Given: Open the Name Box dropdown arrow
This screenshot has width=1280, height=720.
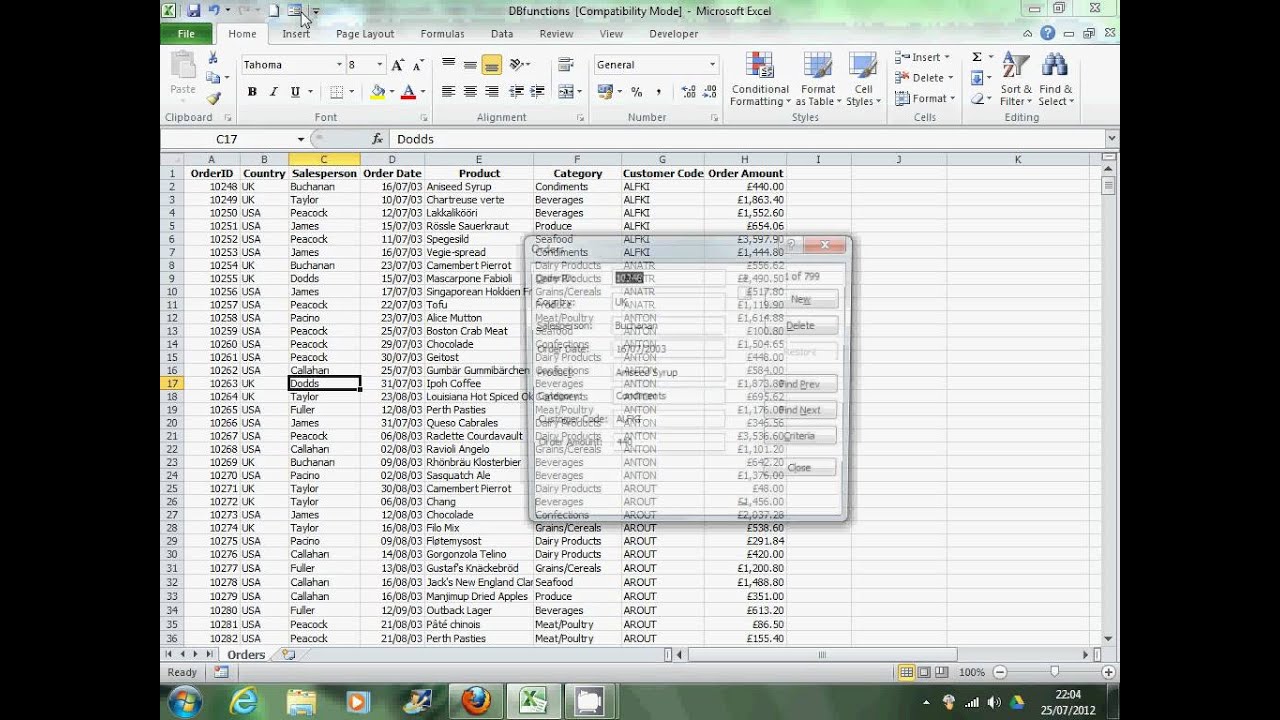Looking at the screenshot, I should click(x=300, y=139).
